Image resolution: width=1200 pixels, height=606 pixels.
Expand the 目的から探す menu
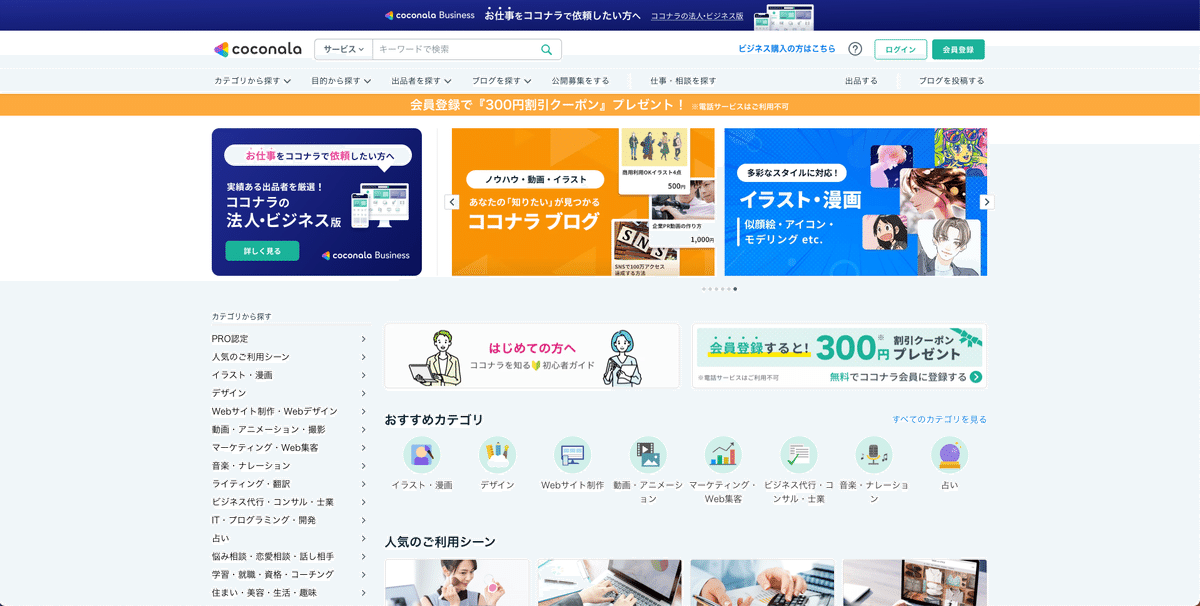click(x=341, y=81)
